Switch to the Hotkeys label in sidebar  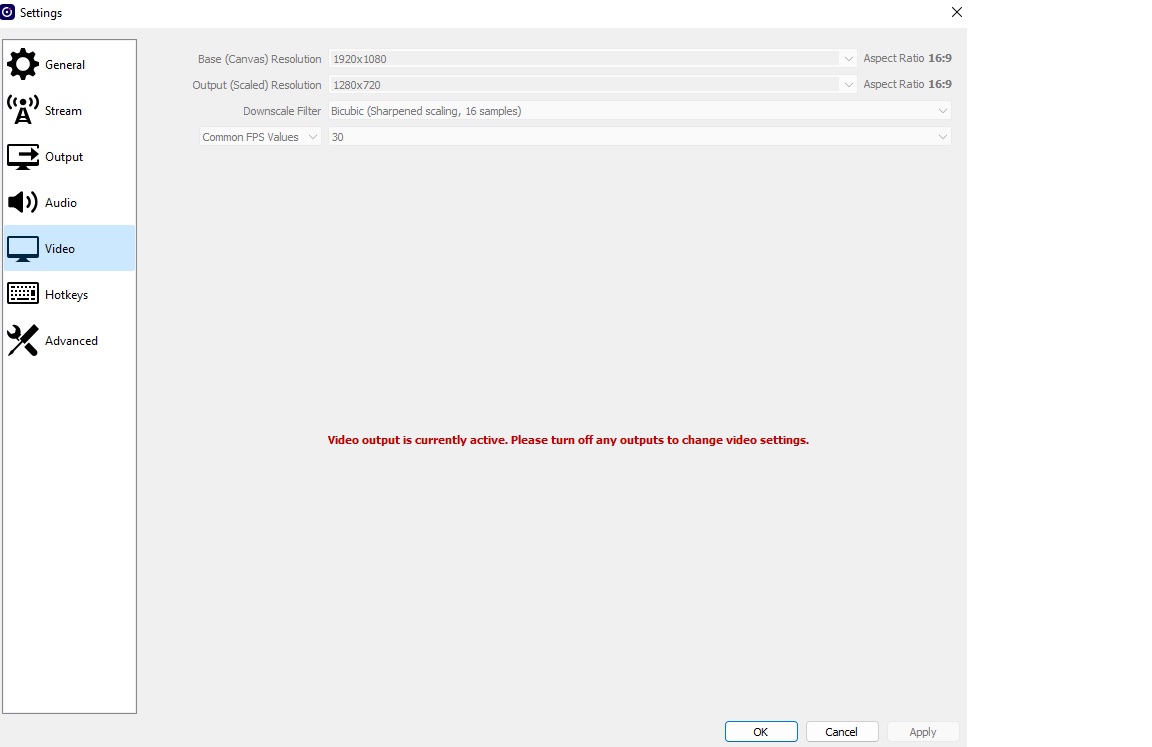[66, 295]
